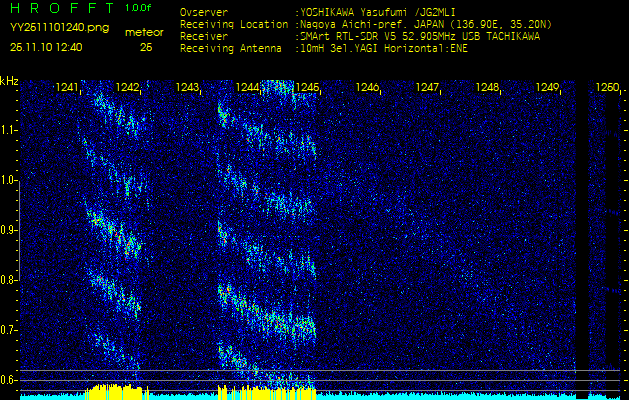Image resolution: width=629 pixels, height=400 pixels.
Task: Select the Nagoya Aichi-pref. JAPAN location text
Action: 426,24
